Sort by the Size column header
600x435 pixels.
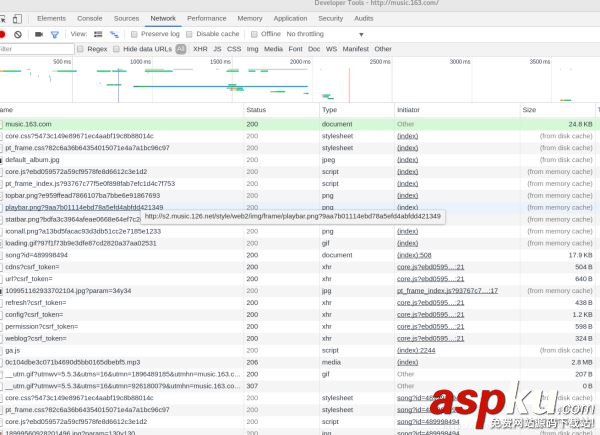click(x=558, y=110)
